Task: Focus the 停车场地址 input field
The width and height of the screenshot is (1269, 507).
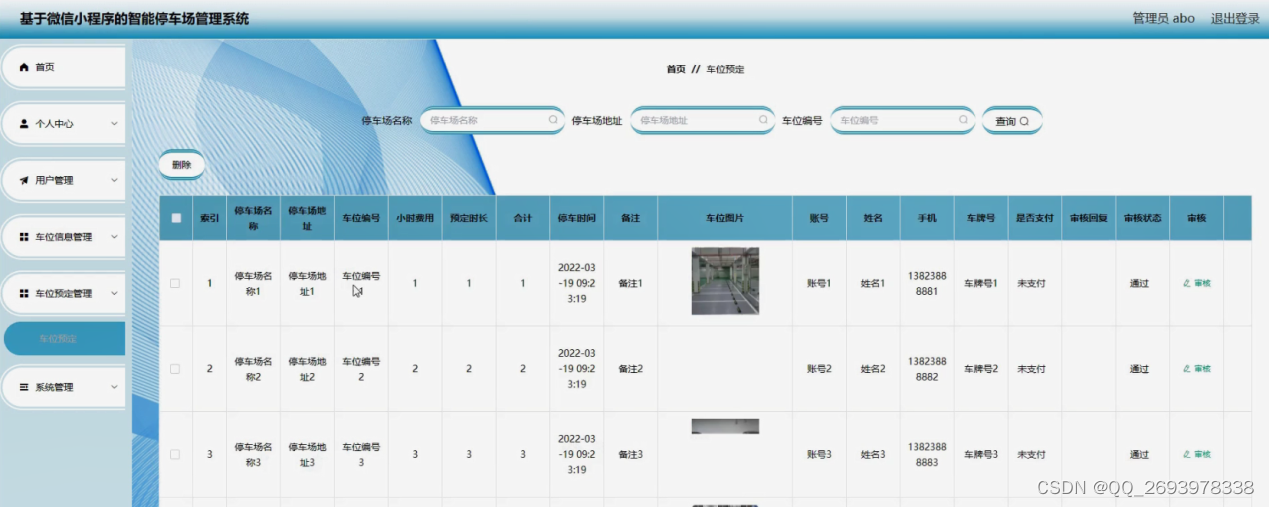Action: 702,120
